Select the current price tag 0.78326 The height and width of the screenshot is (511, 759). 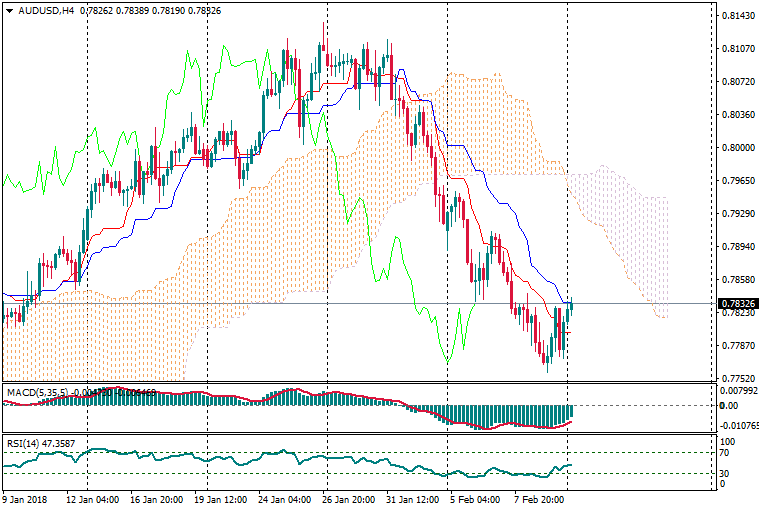pyautogui.click(x=737, y=303)
